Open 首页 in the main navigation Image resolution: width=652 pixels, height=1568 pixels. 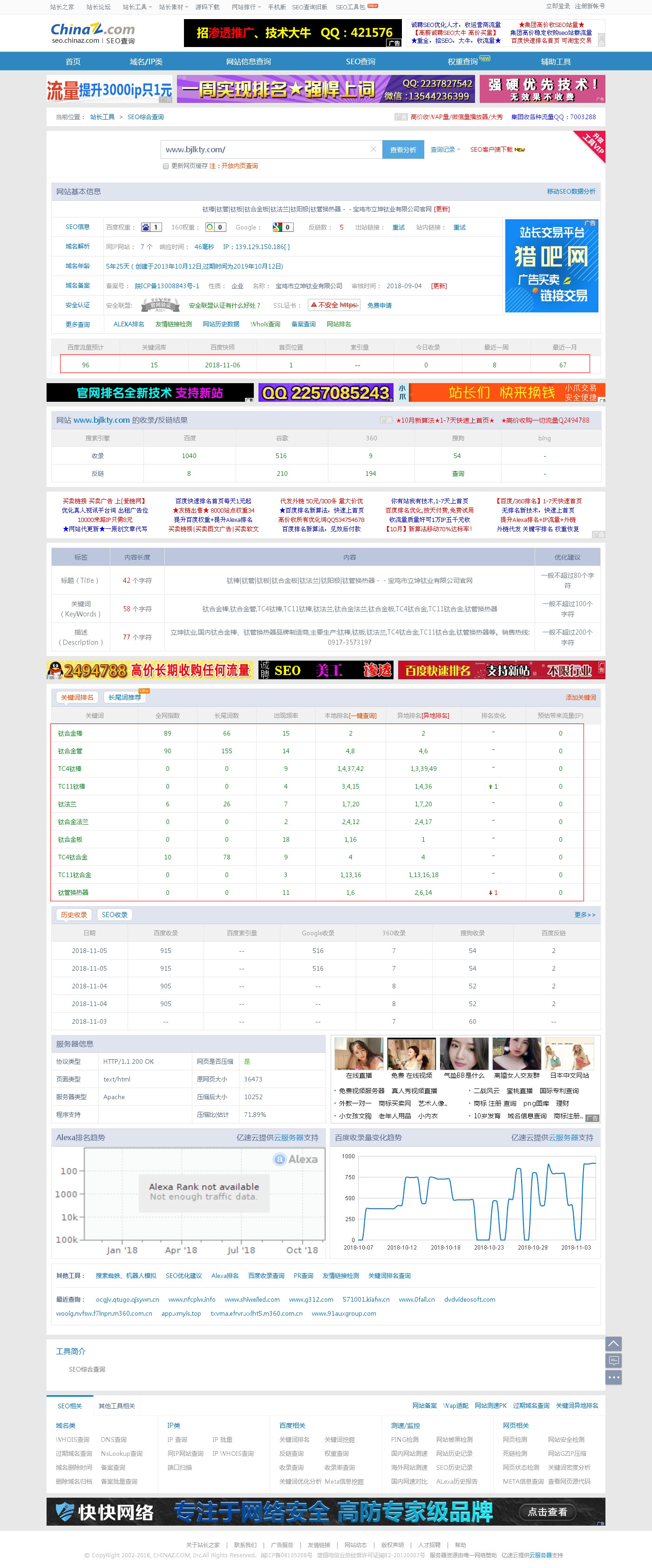click(x=73, y=61)
